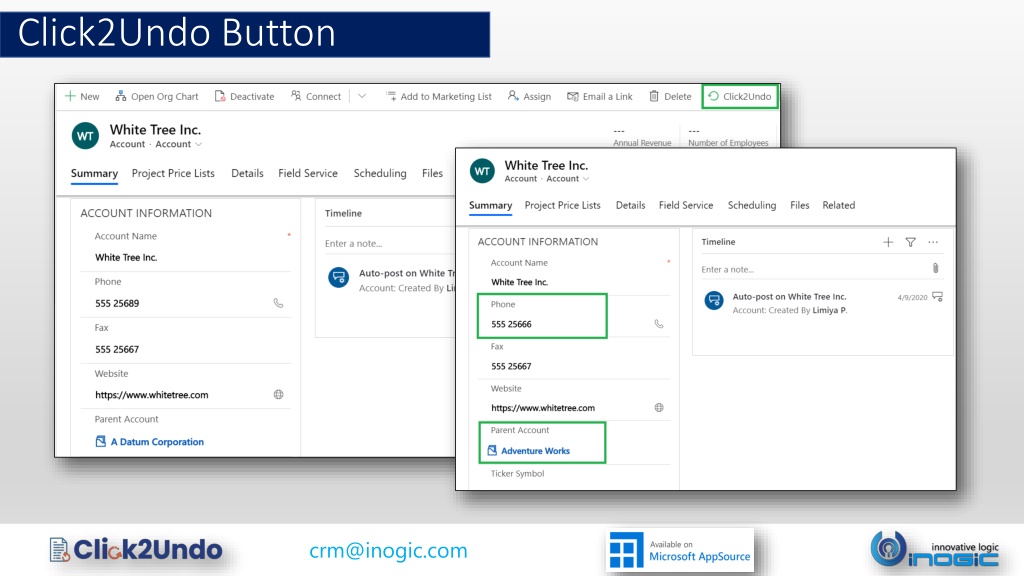Screen dimensions: 1024x576
Task: Click auto-post icon in front window timeline
Action: 714,300
